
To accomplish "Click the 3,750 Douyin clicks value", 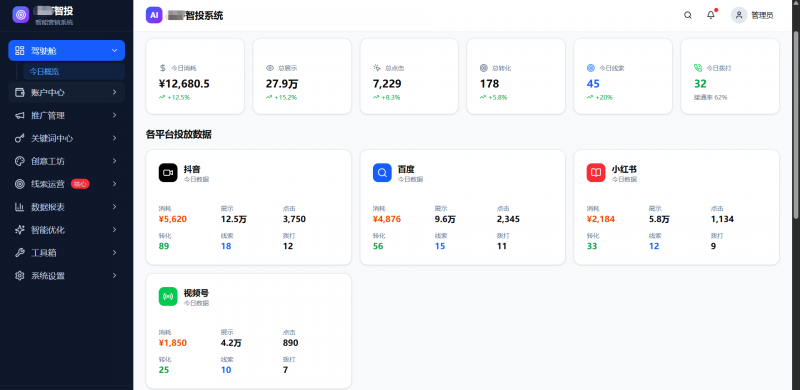I will [x=294, y=220].
